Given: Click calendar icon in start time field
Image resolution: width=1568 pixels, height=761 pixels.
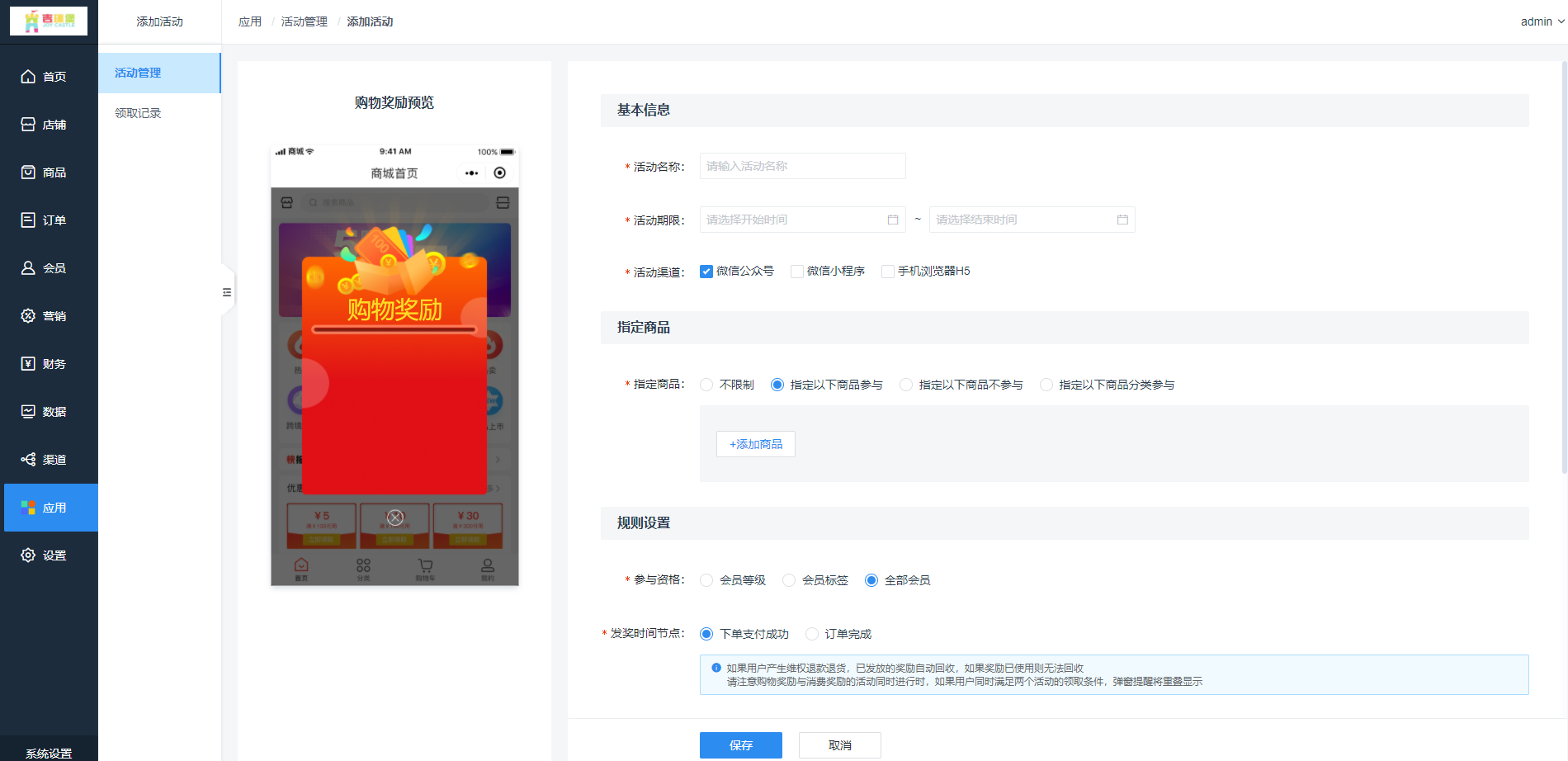Looking at the screenshot, I should coord(892,220).
